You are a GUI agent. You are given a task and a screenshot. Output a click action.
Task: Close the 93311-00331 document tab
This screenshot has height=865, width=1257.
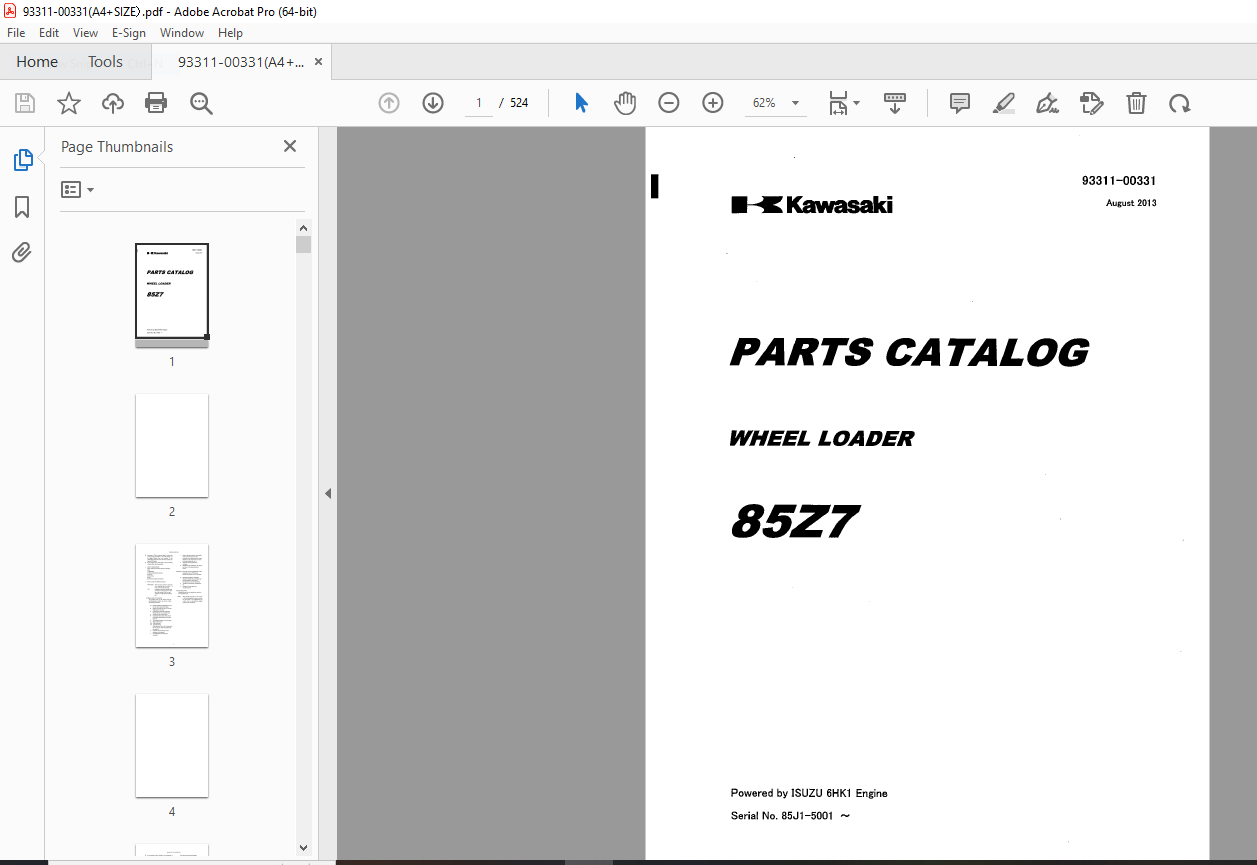click(318, 62)
